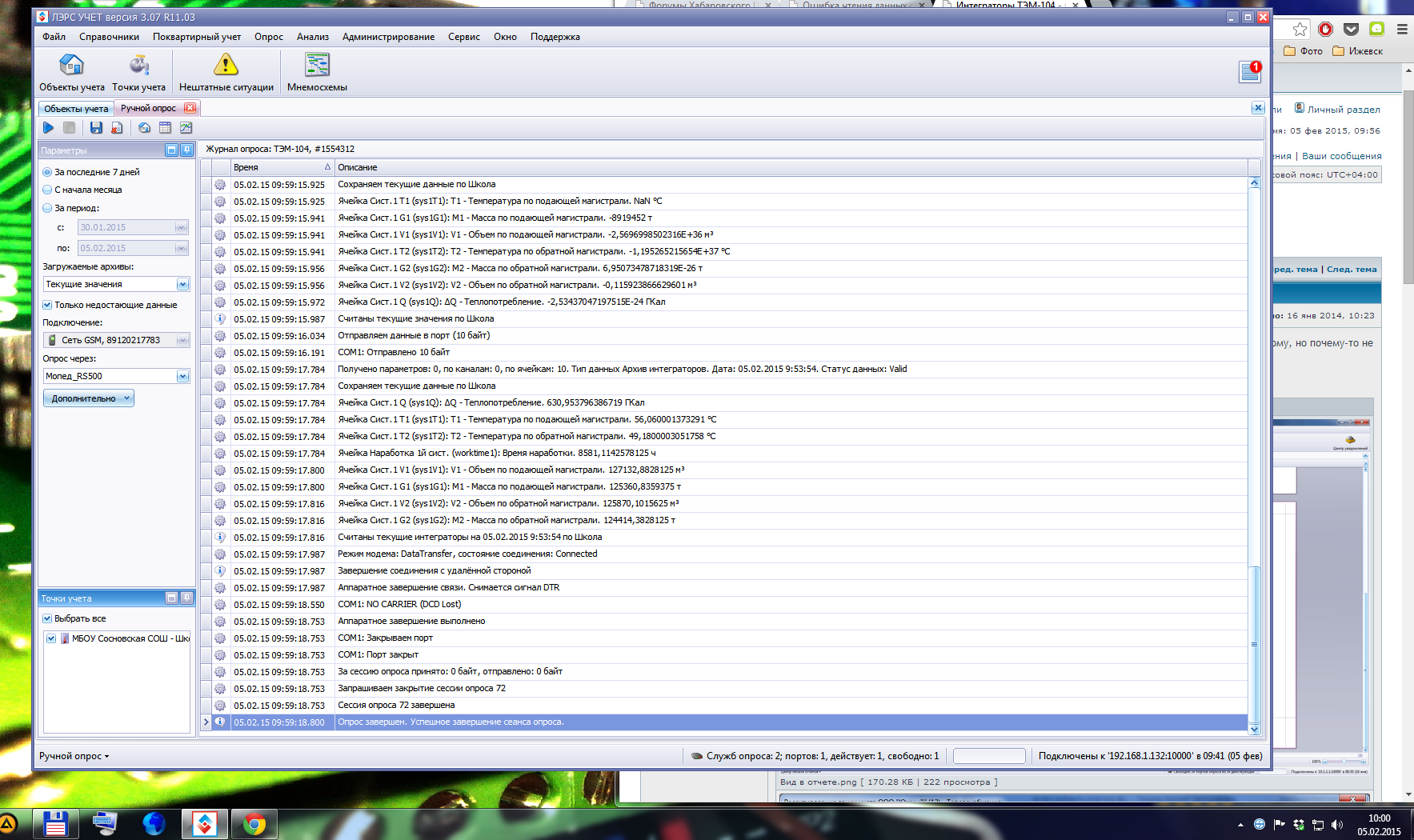Open the data table icon in poll toolbar
Image resolution: width=1414 pixels, height=840 pixels.
point(165,128)
